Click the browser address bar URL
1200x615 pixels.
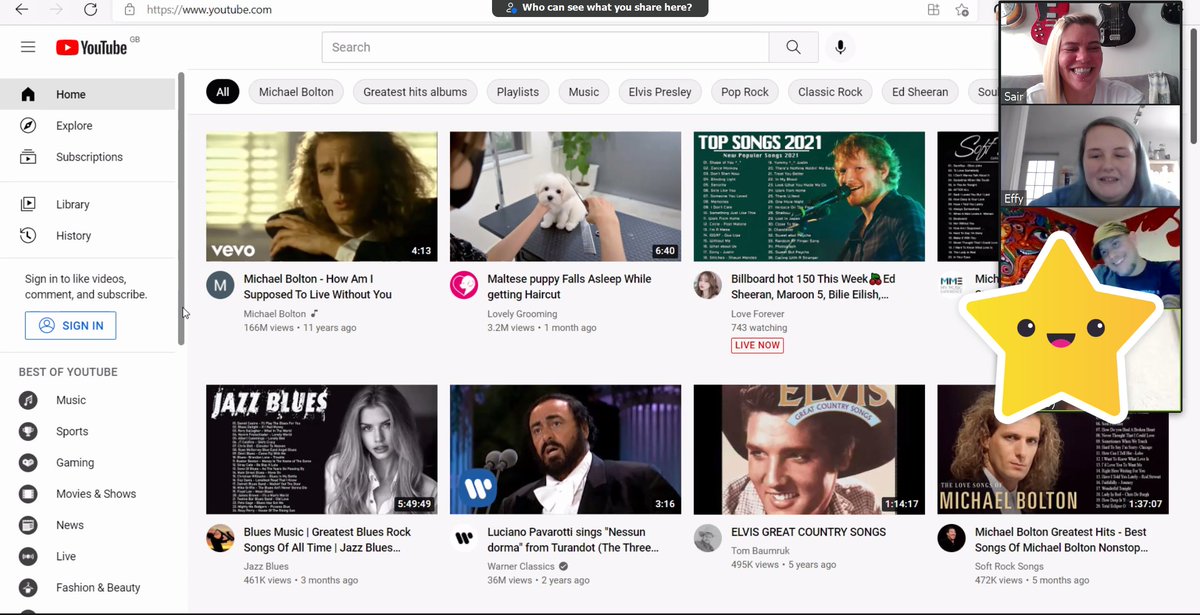pyautogui.click(x=209, y=10)
